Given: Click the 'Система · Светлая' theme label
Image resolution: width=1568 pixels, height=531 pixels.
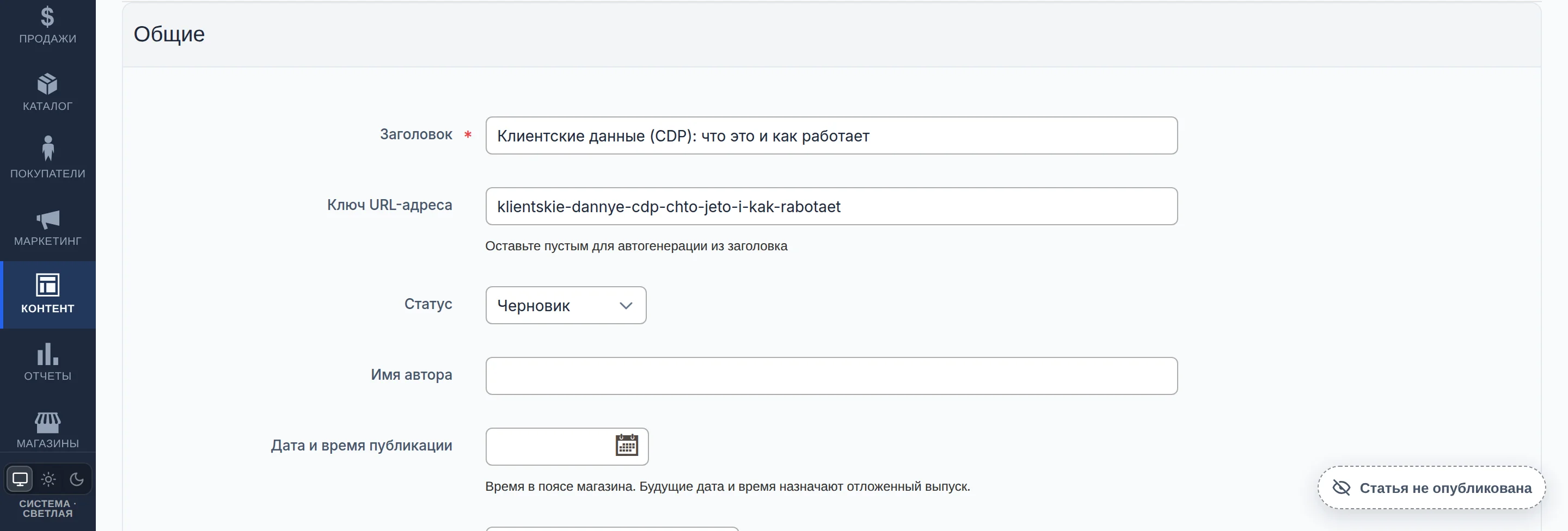Looking at the screenshot, I should pyautogui.click(x=47, y=509).
